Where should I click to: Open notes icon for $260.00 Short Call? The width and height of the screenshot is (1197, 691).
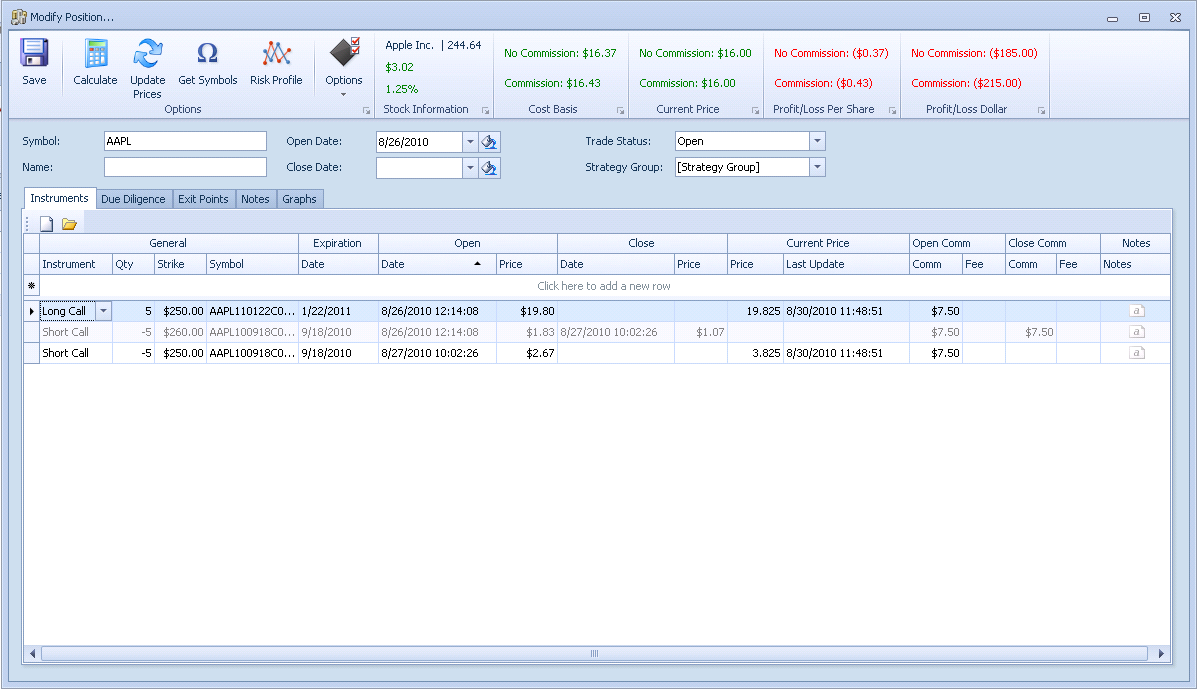(1137, 332)
